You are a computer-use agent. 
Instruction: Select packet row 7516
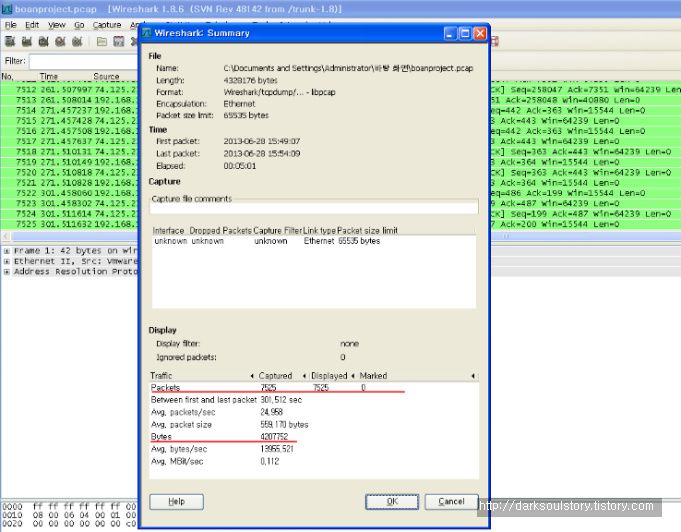click(x=69, y=131)
